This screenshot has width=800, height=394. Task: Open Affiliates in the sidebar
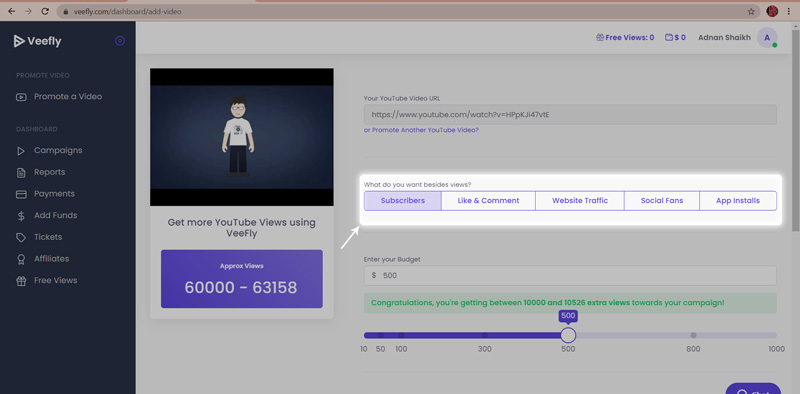(x=52, y=259)
